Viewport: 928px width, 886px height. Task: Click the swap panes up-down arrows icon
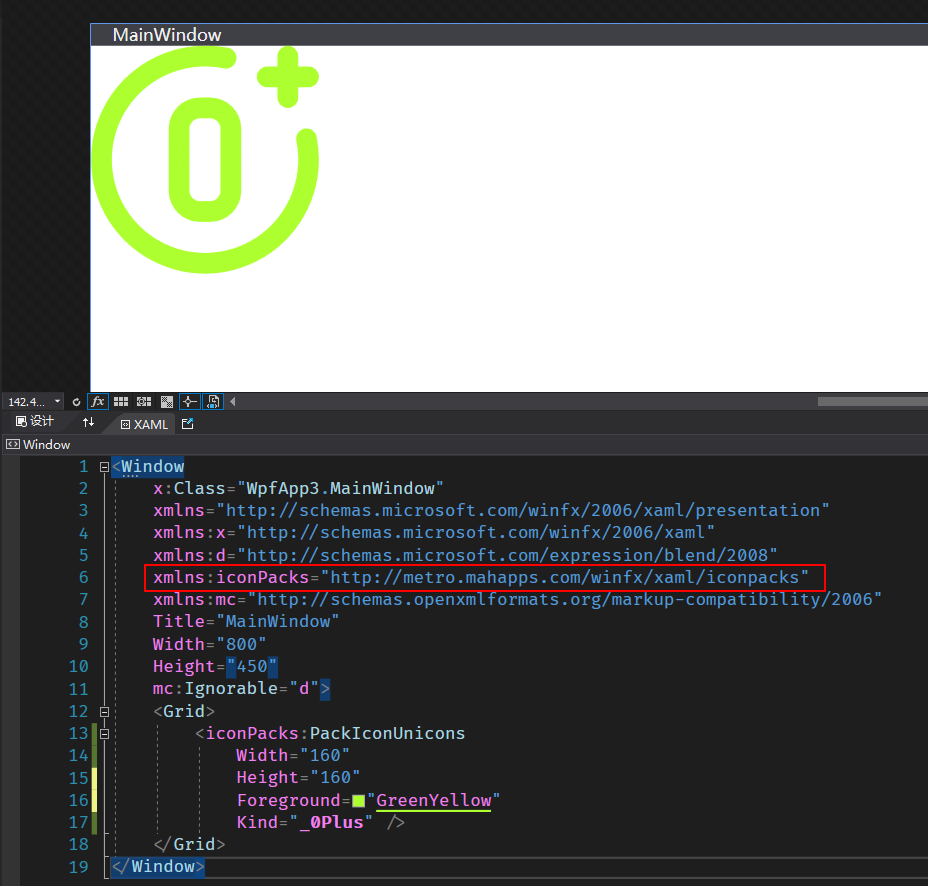tap(88, 422)
